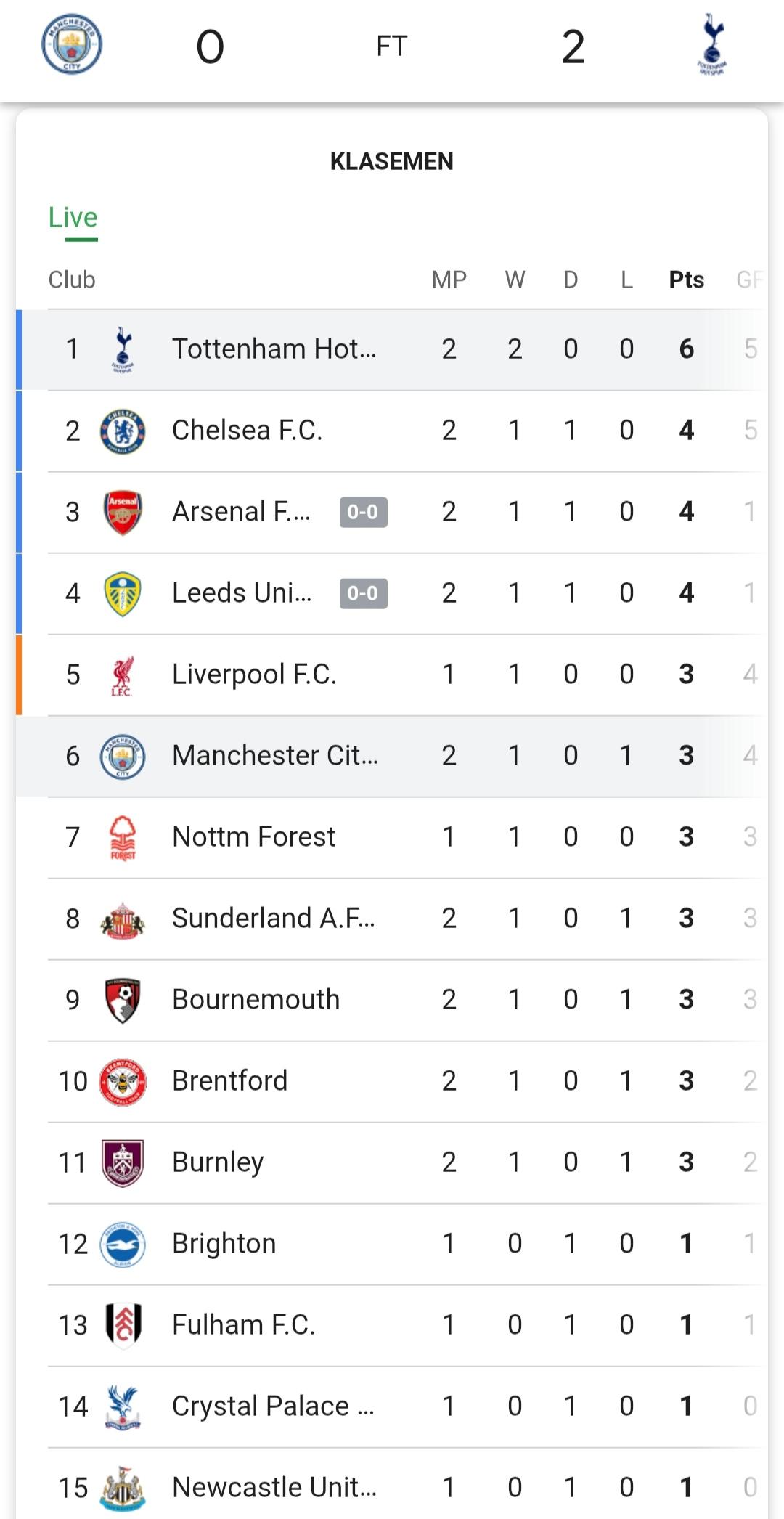Select the Leeds United badge
This screenshot has width=784, height=1519.
pos(123,593)
